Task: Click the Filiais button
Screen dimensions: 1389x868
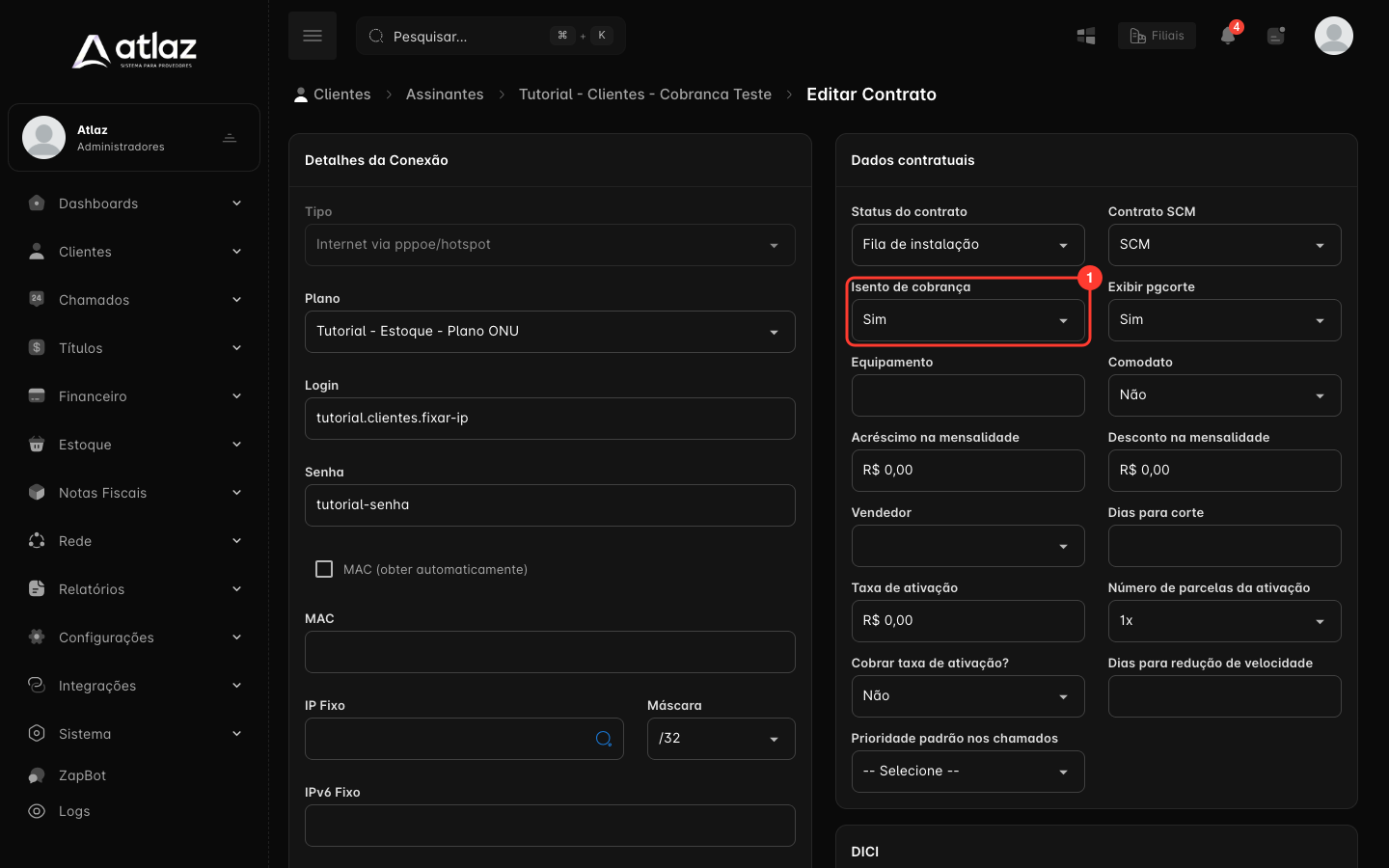Action: [1157, 36]
